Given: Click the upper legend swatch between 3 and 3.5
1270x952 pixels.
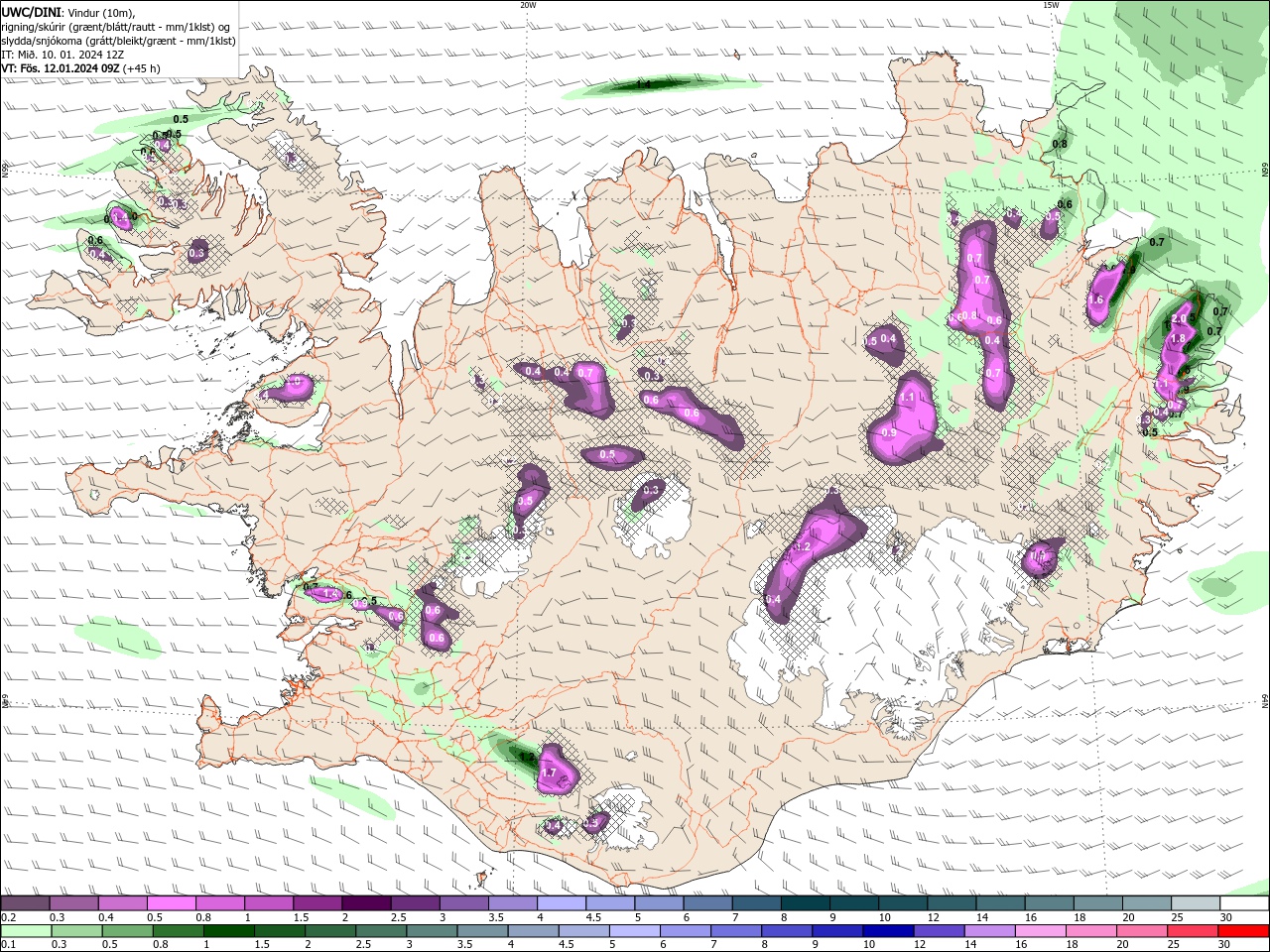Looking at the screenshot, I should pos(463,903).
